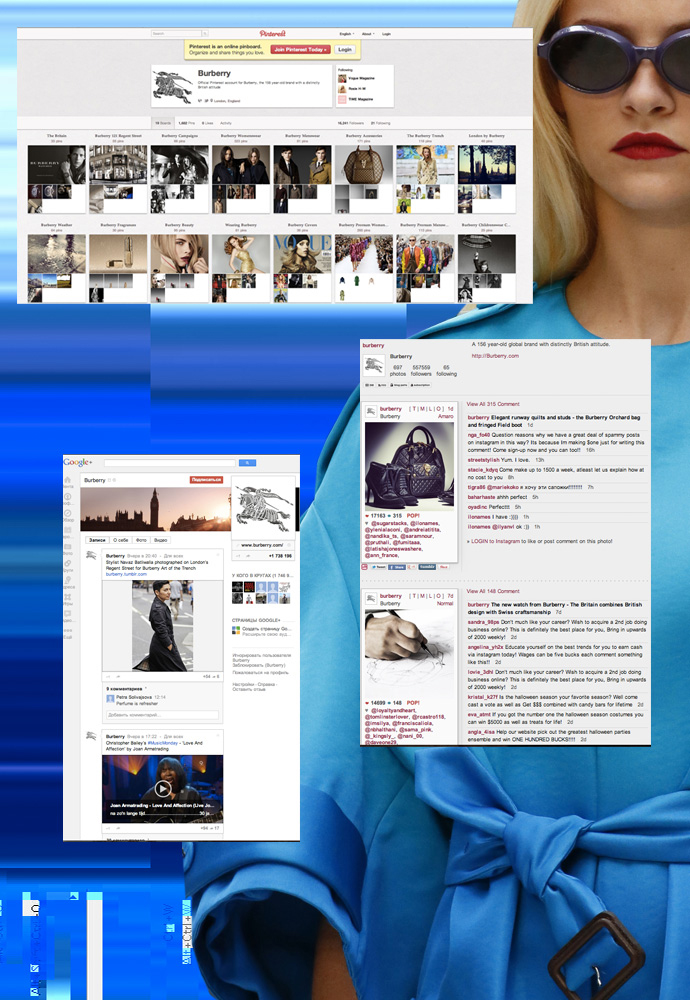Click Profile icon in Google+ sidebar
The image size is (690, 1000).
[68, 496]
